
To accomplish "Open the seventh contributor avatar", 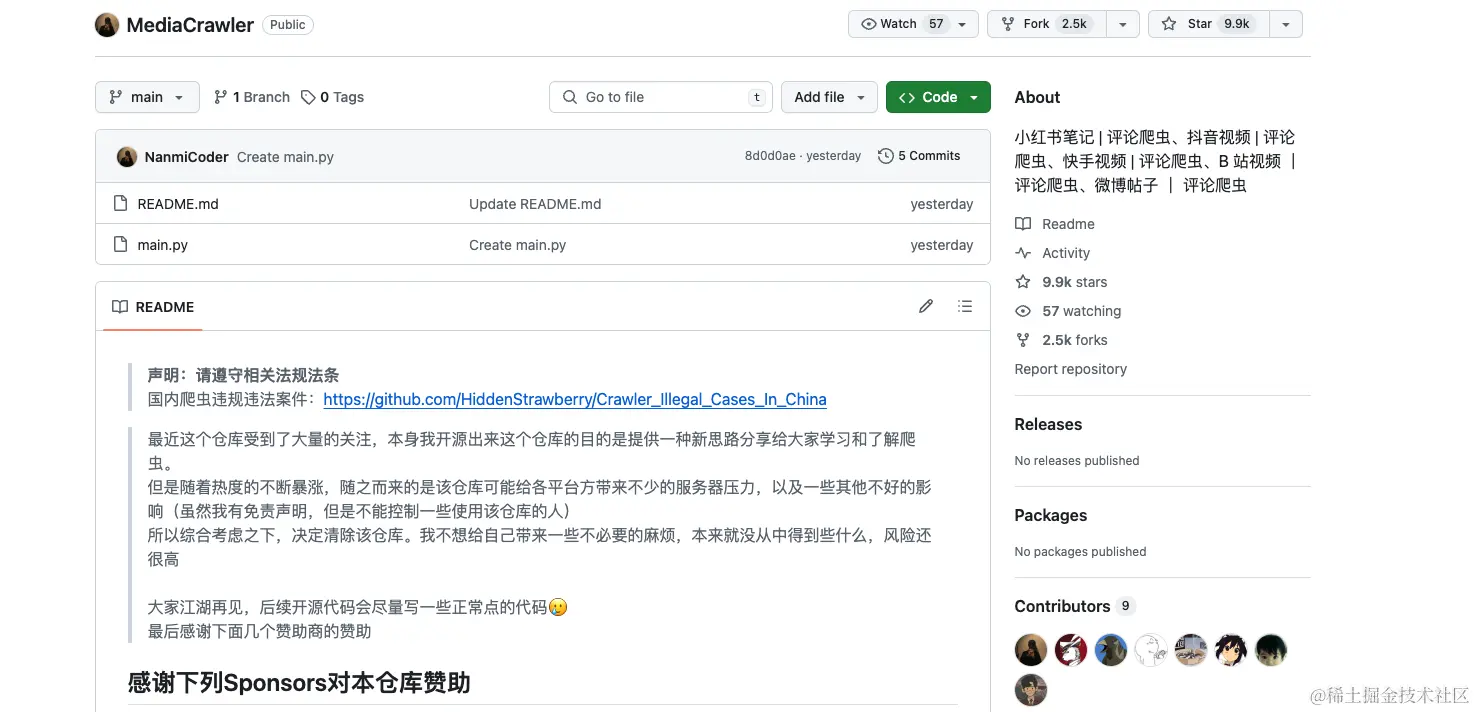I will (1271, 650).
